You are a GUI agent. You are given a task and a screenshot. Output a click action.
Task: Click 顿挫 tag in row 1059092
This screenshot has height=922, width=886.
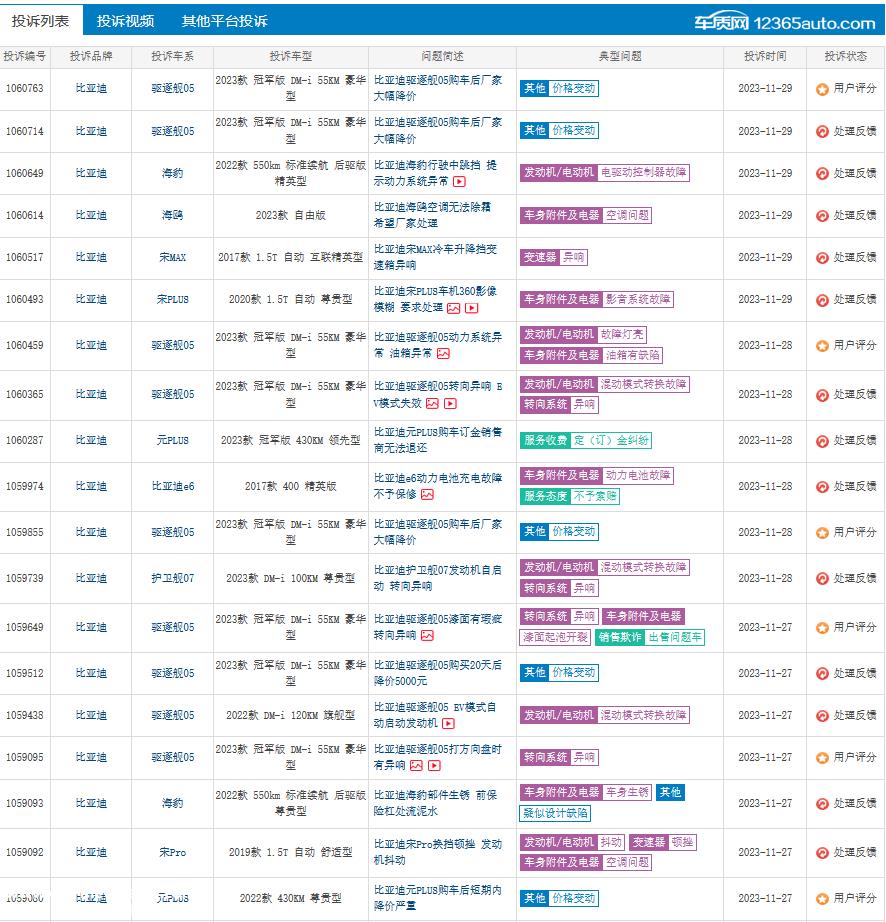(x=682, y=842)
